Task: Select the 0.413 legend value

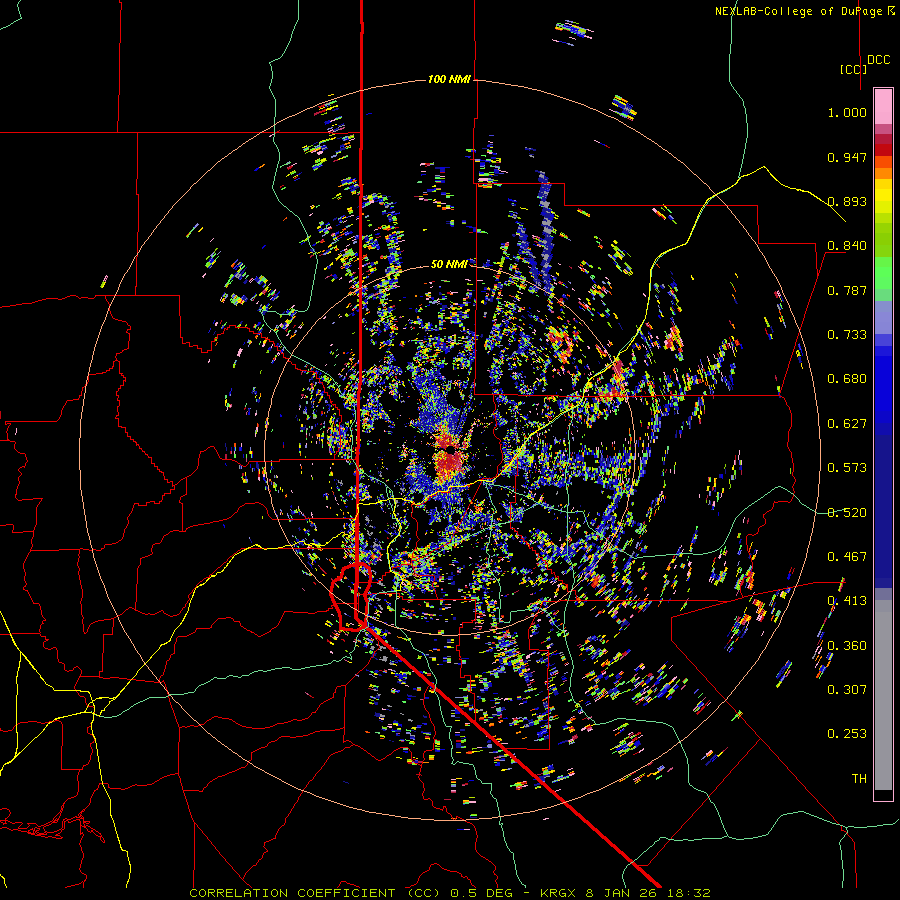Action: point(847,601)
